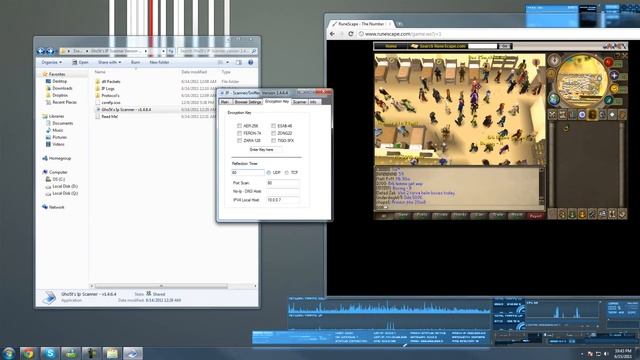Screen dimensions: 640x360
Task: Select Downloads in the Favorites list
Action: [x=62, y=88]
